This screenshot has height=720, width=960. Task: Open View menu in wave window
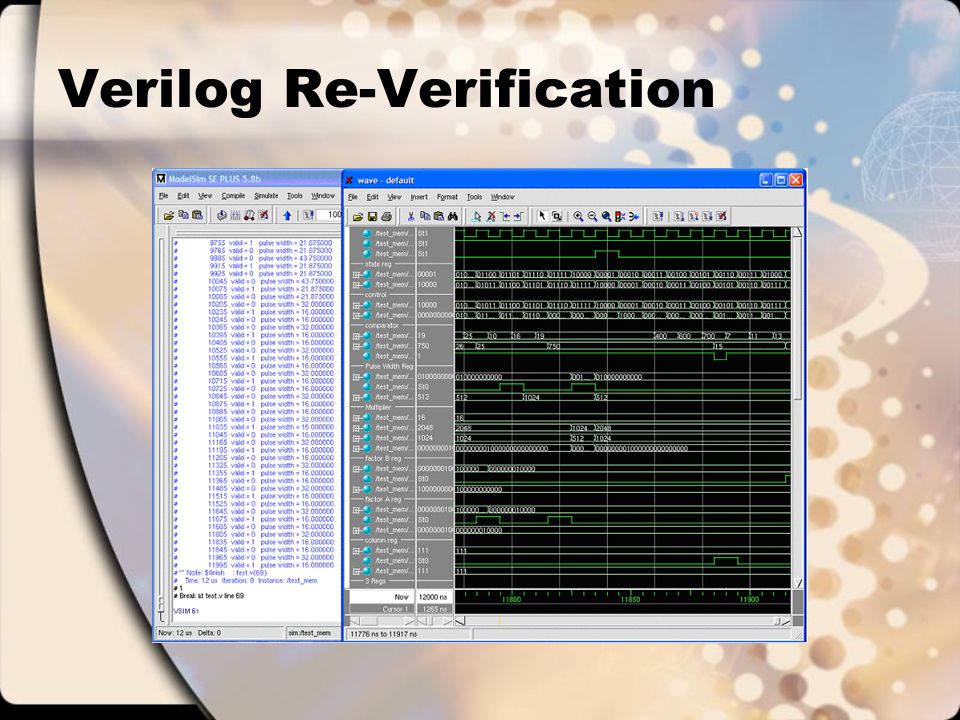394,197
